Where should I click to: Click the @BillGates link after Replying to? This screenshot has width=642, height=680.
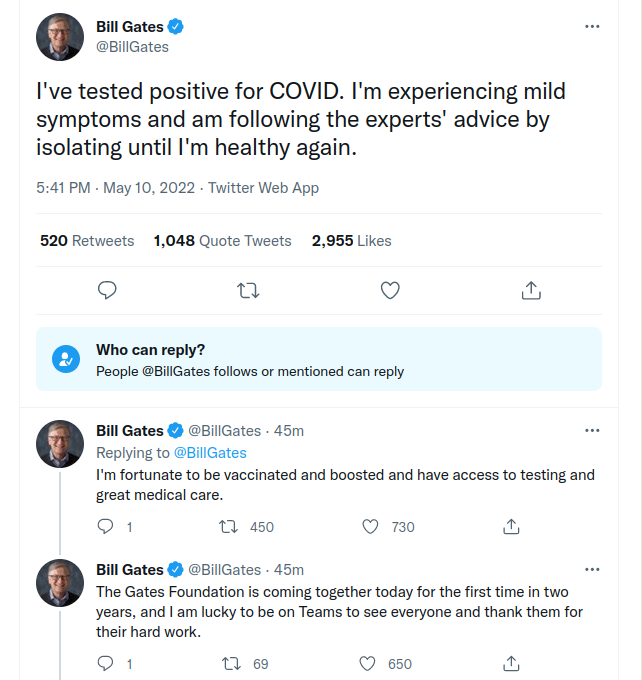point(210,453)
